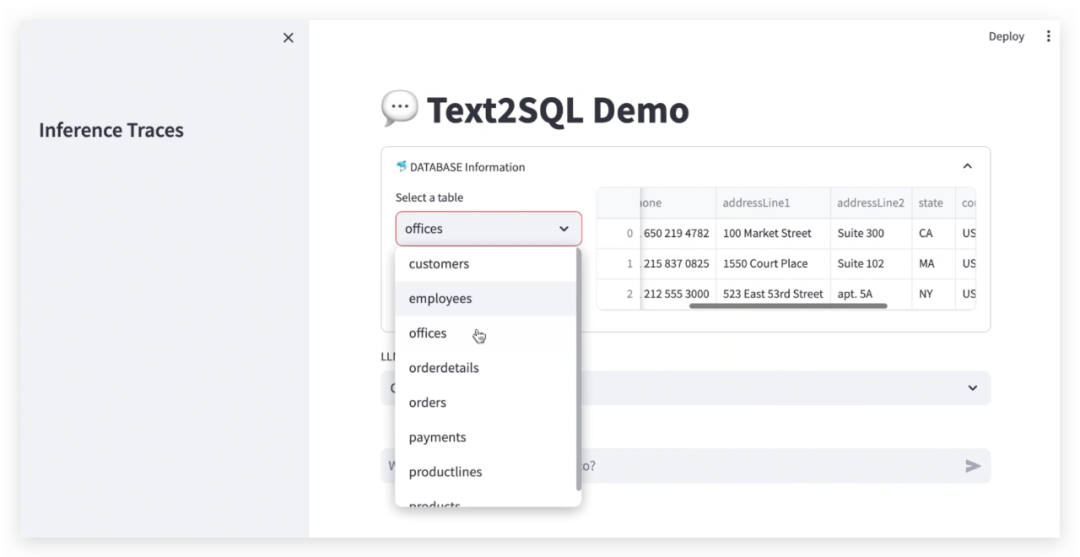Select cell 523 East 53rd Street
The image size is (1080, 557).
[773, 294]
